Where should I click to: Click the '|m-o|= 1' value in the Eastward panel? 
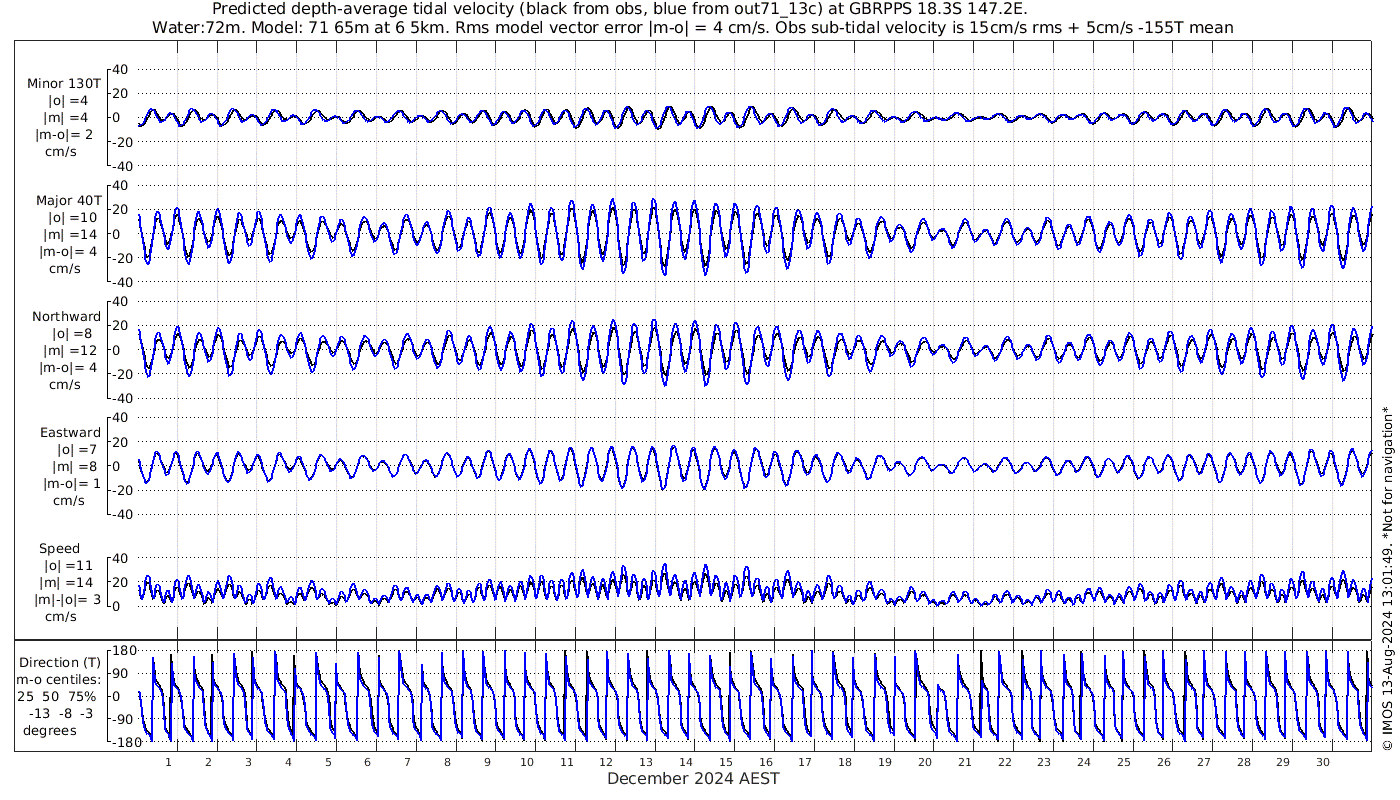[x=72, y=484]
